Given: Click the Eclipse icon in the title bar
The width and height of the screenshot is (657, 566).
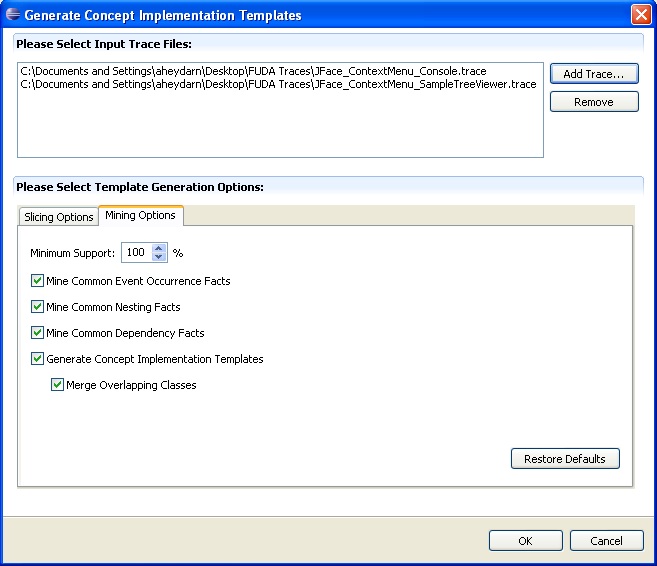Looking at the screenshot, I should [13, 15].
